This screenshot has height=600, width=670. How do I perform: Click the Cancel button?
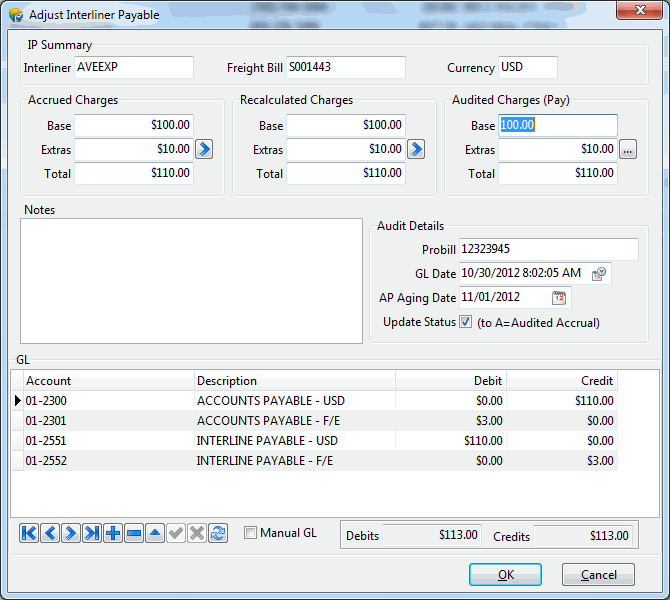(x=598, y=575)
